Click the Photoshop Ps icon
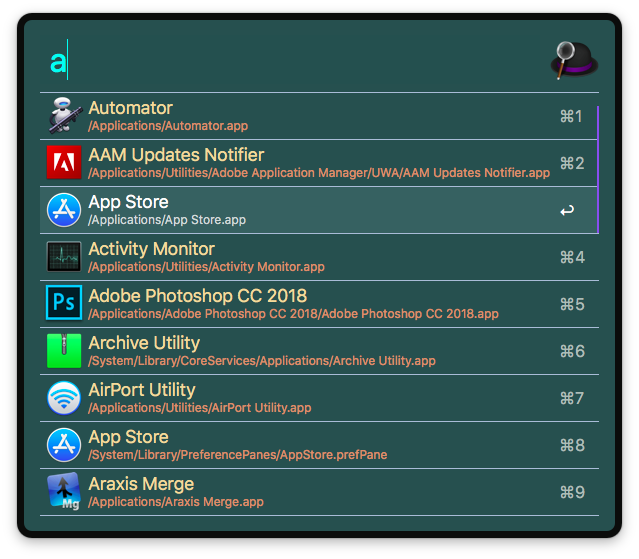The image size is (639, 559). pyautogui.click(x=64, y=304)
